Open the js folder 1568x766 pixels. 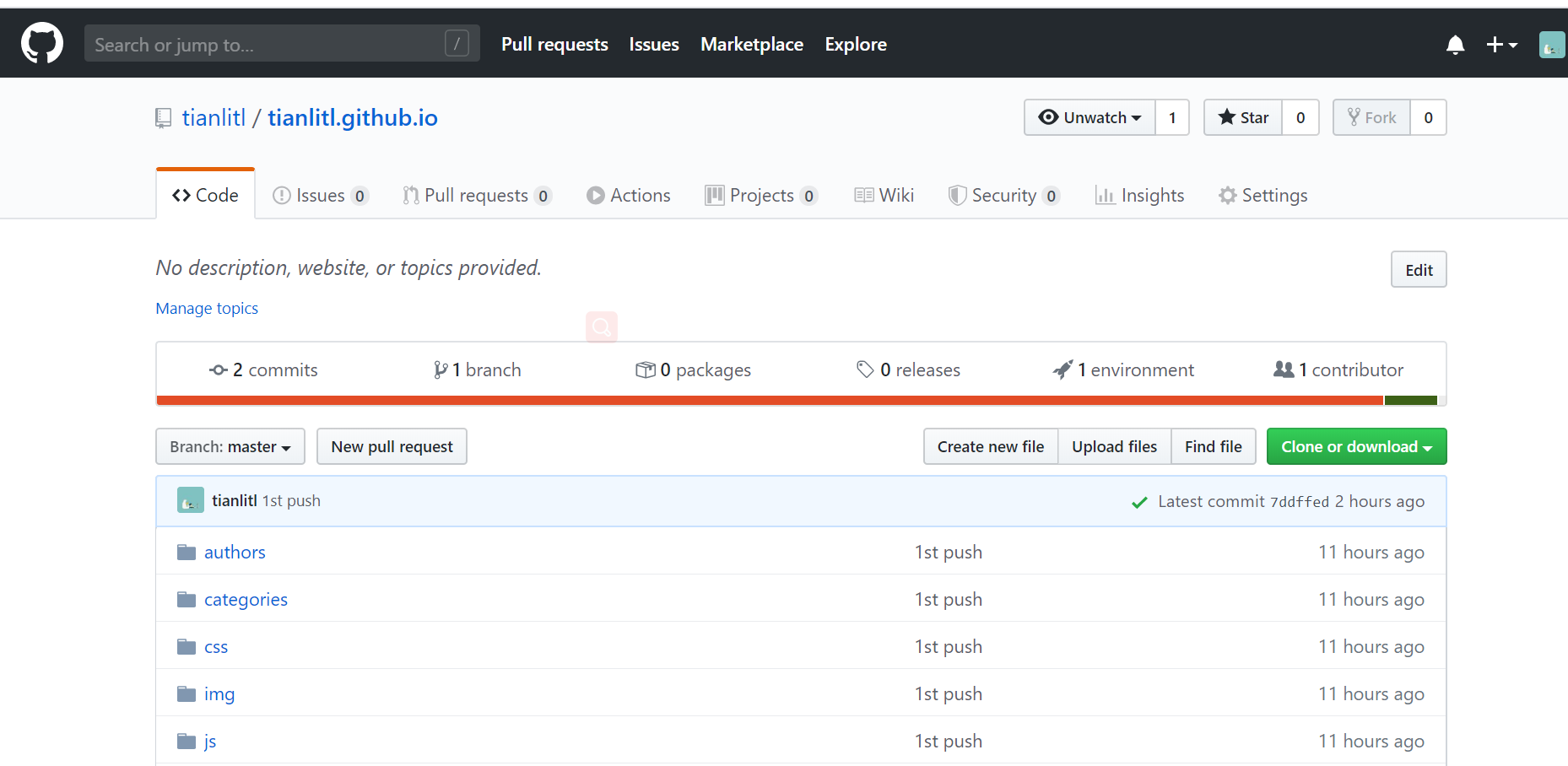click(x=210, y=742)
